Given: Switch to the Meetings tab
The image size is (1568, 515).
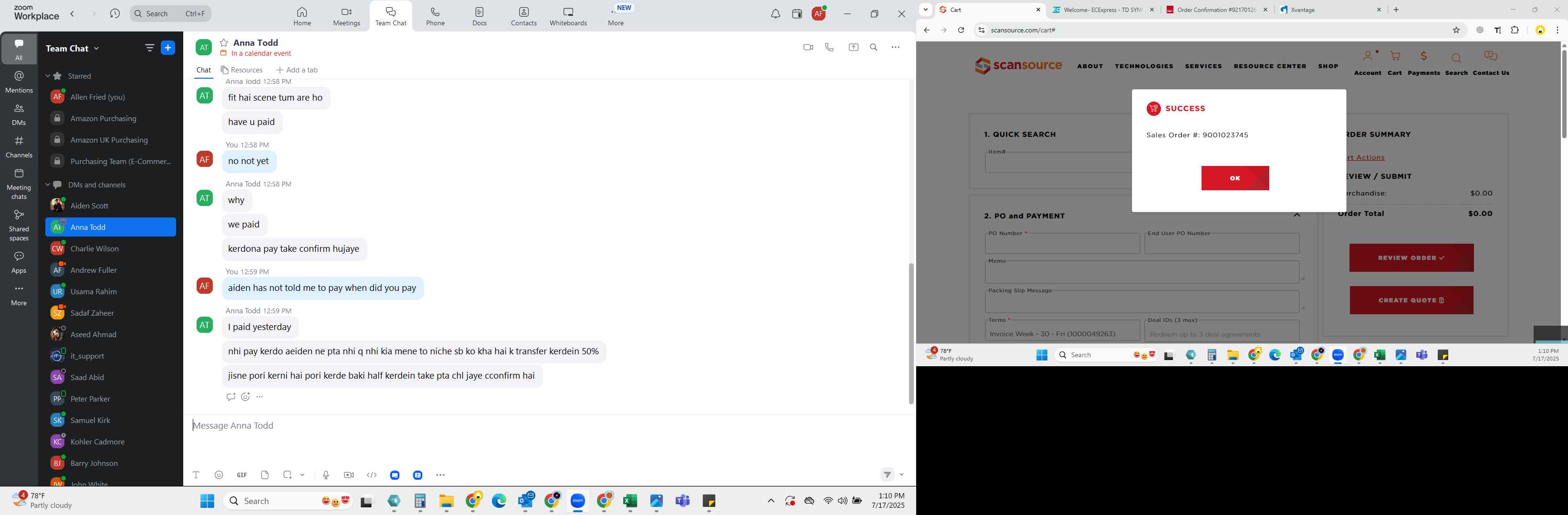Looking at the screenshot, I should pos(346,16).
